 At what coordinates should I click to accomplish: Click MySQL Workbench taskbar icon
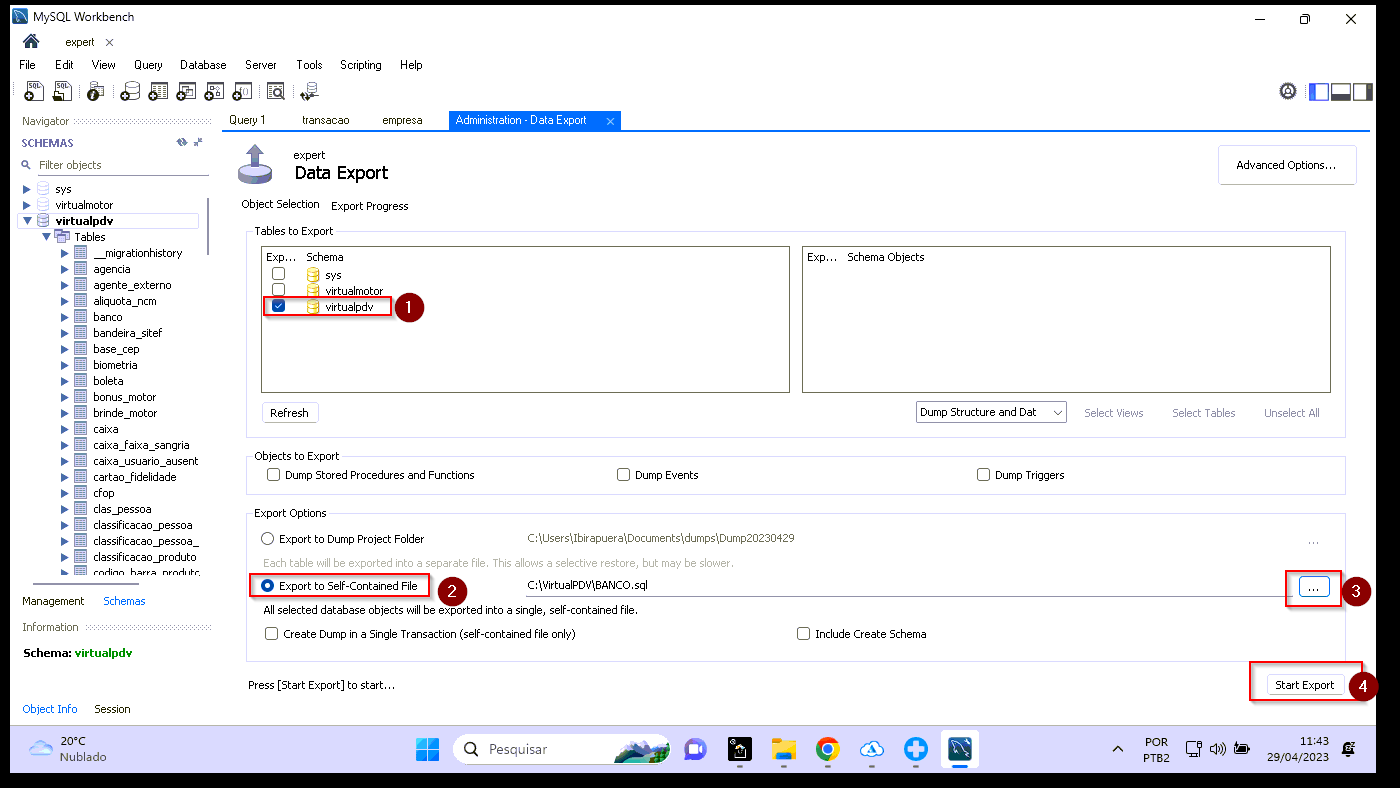click(x=960, y=748)
